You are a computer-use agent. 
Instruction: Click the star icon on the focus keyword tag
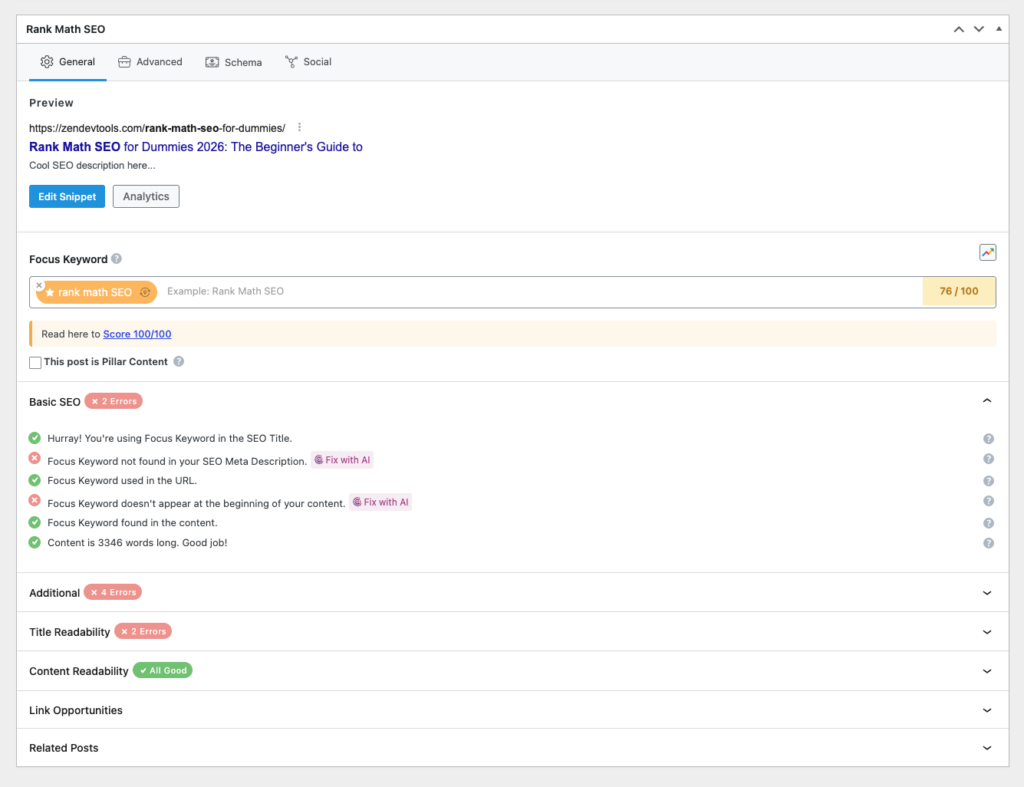50,292
